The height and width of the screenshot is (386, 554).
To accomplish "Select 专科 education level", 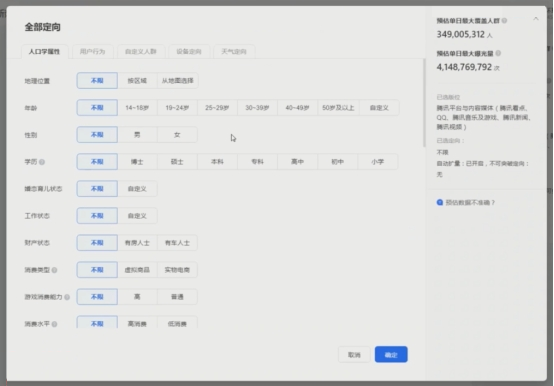I will [257, 162].
